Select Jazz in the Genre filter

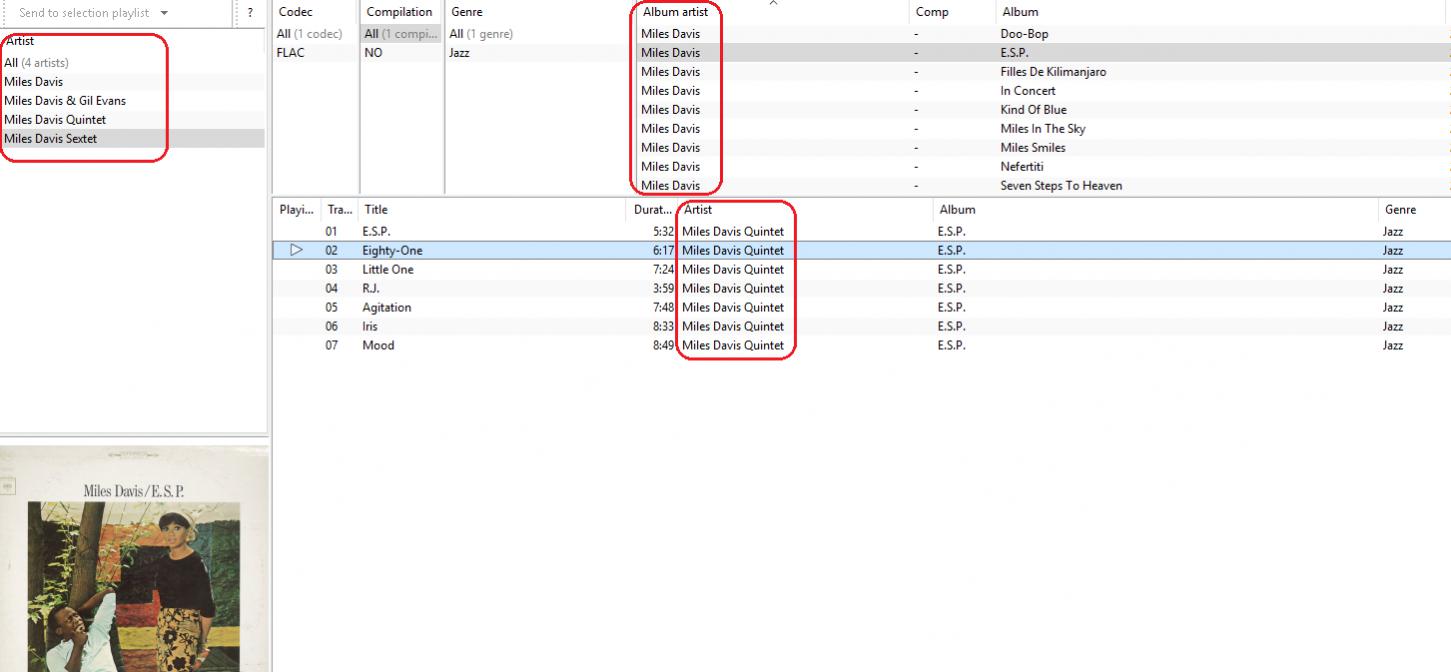pos(460,53)
